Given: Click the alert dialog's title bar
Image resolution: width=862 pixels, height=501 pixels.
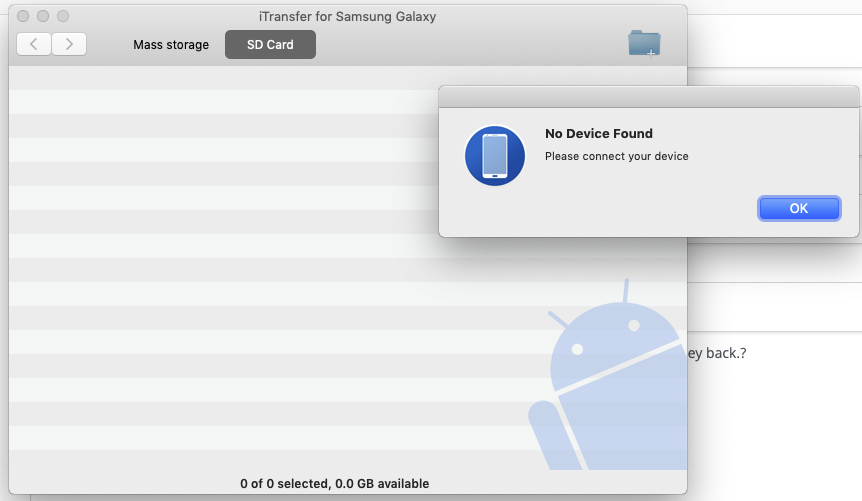Looking at the screenshot, I should pos(649,97).
